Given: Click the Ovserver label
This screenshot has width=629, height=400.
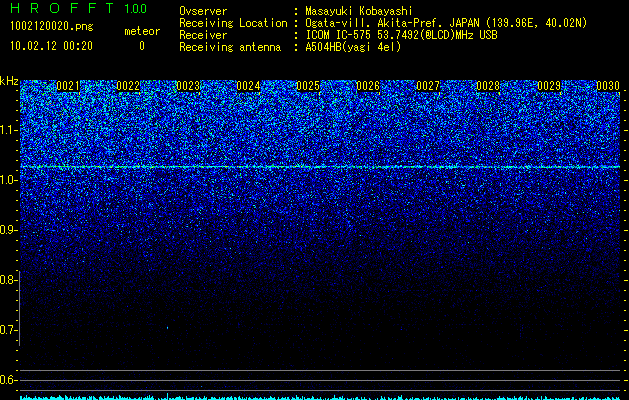Looking at the screenshot, I should click(203, 11).
